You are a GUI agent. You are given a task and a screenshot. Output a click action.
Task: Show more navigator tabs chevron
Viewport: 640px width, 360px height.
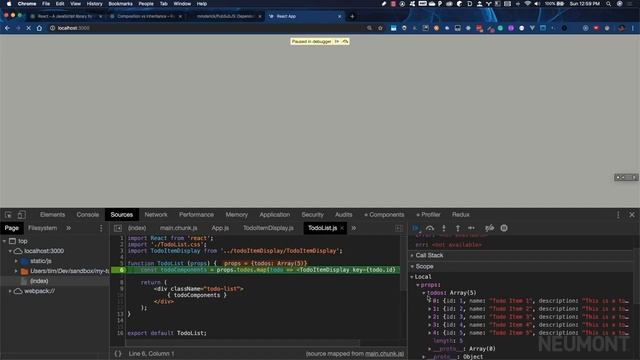click(x=69, y=228)
